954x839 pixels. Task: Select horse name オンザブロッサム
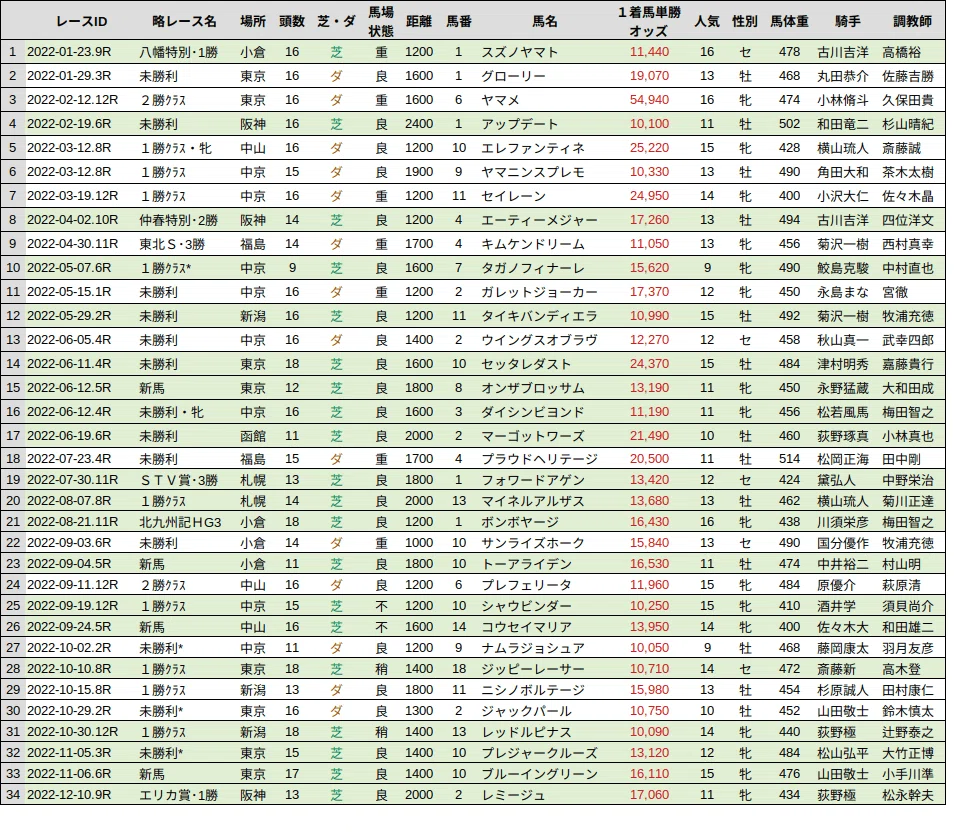pos(532,388)
